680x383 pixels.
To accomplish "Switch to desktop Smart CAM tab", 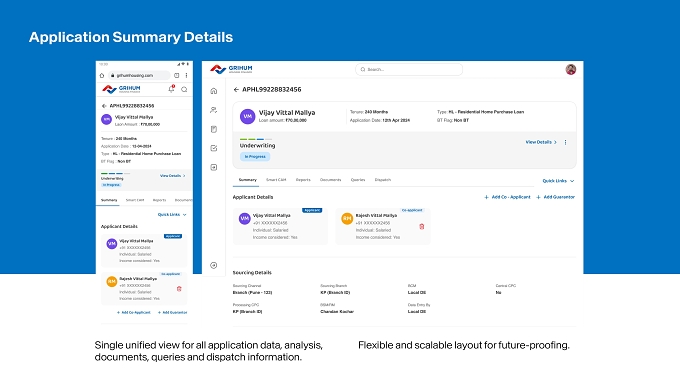I will [x=276, y=180].
